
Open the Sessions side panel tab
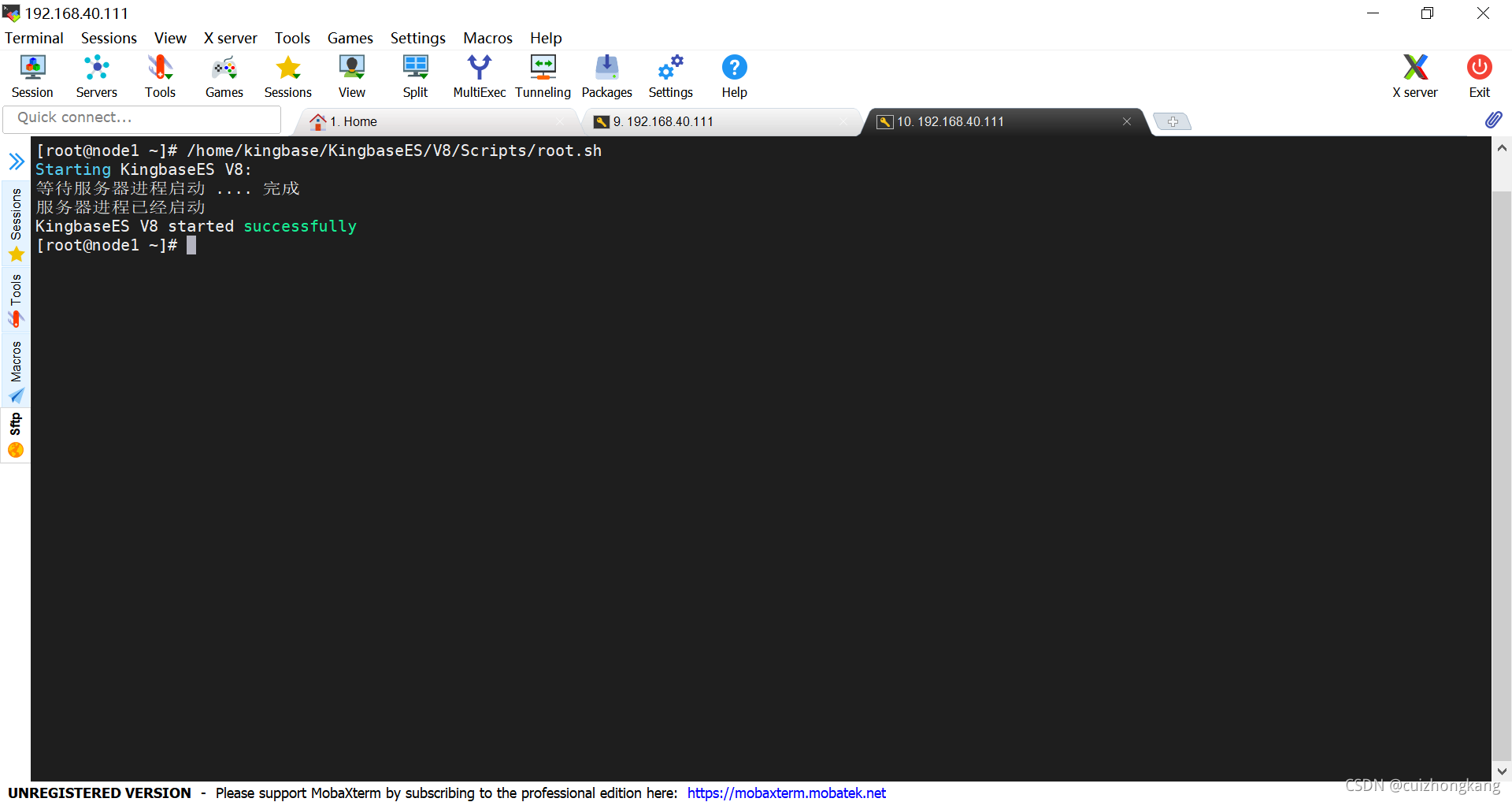pyautogui.click(x=16, y=224)
